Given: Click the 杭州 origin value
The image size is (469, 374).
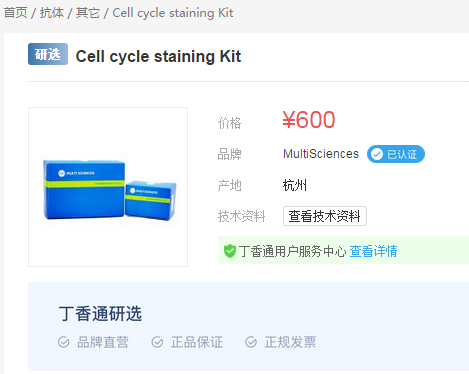Looking at the screenshot, I should coord(295,185).
